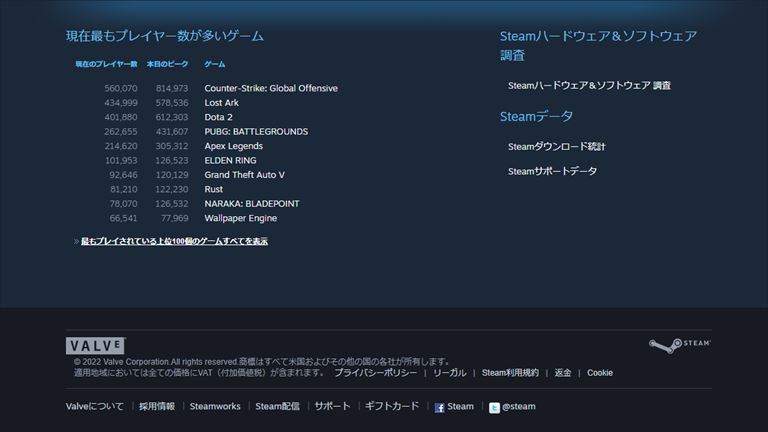Open Rust from the player list
Screen dimensions: 768x432
(x=214, y=189)
